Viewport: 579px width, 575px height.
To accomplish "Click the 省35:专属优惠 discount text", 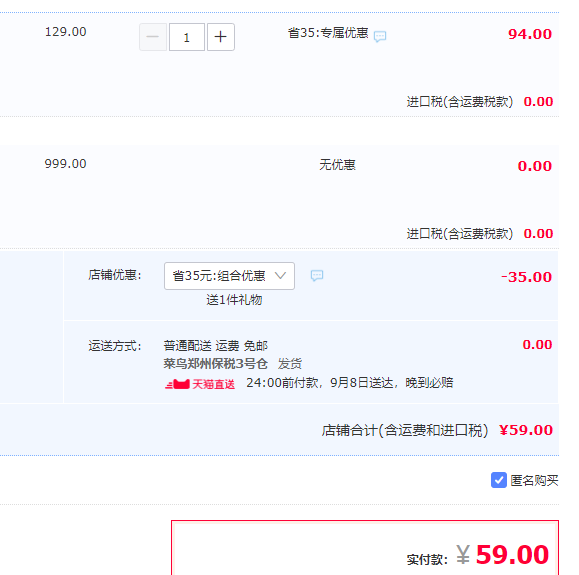I will pyautogui.click(x=328, y=33).
